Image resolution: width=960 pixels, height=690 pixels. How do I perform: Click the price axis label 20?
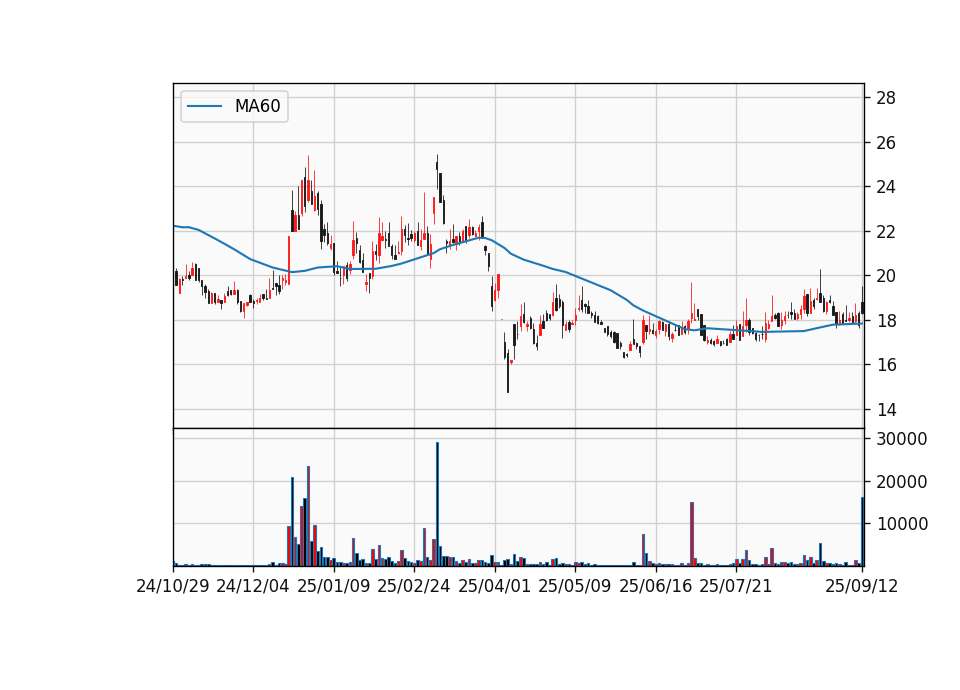[x=886, y=276]
